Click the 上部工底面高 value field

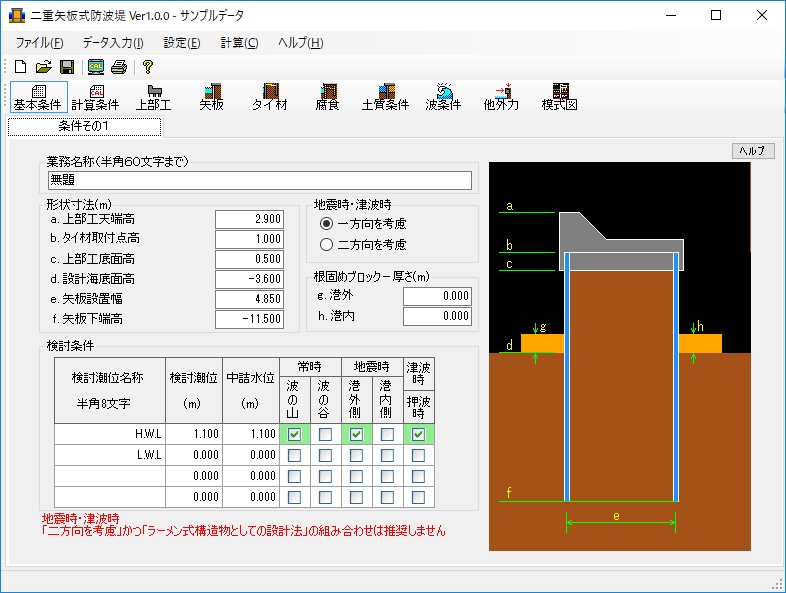pos(250,259)
